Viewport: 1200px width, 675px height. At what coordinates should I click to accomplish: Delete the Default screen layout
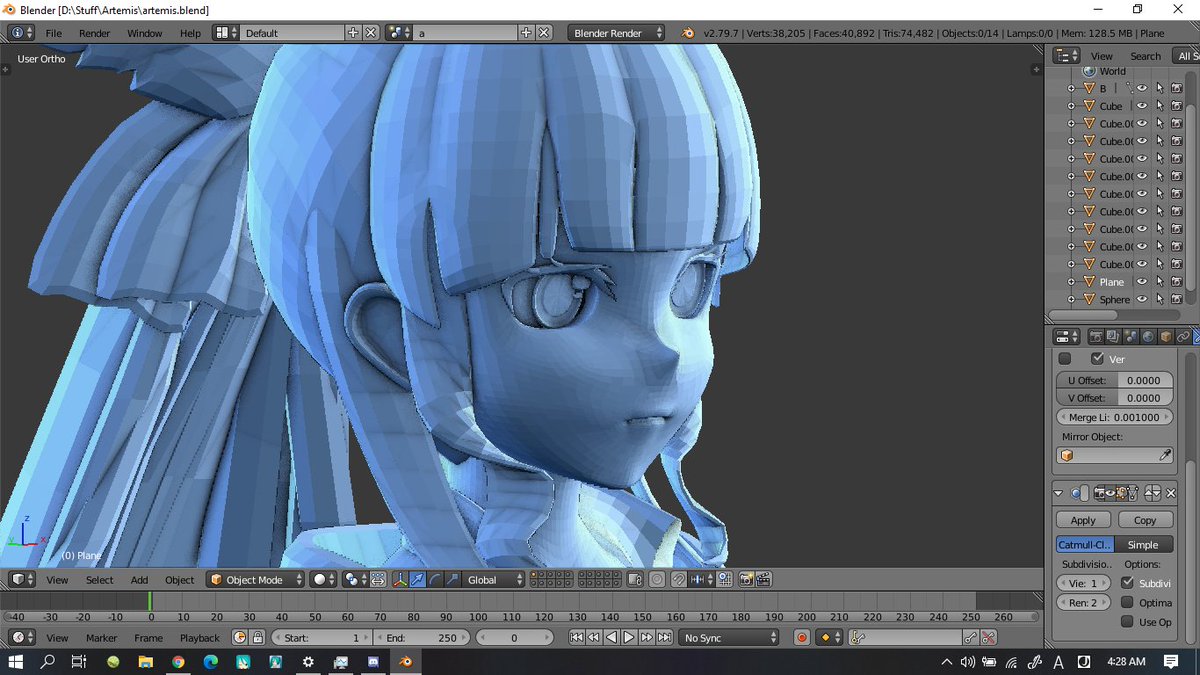371,33
